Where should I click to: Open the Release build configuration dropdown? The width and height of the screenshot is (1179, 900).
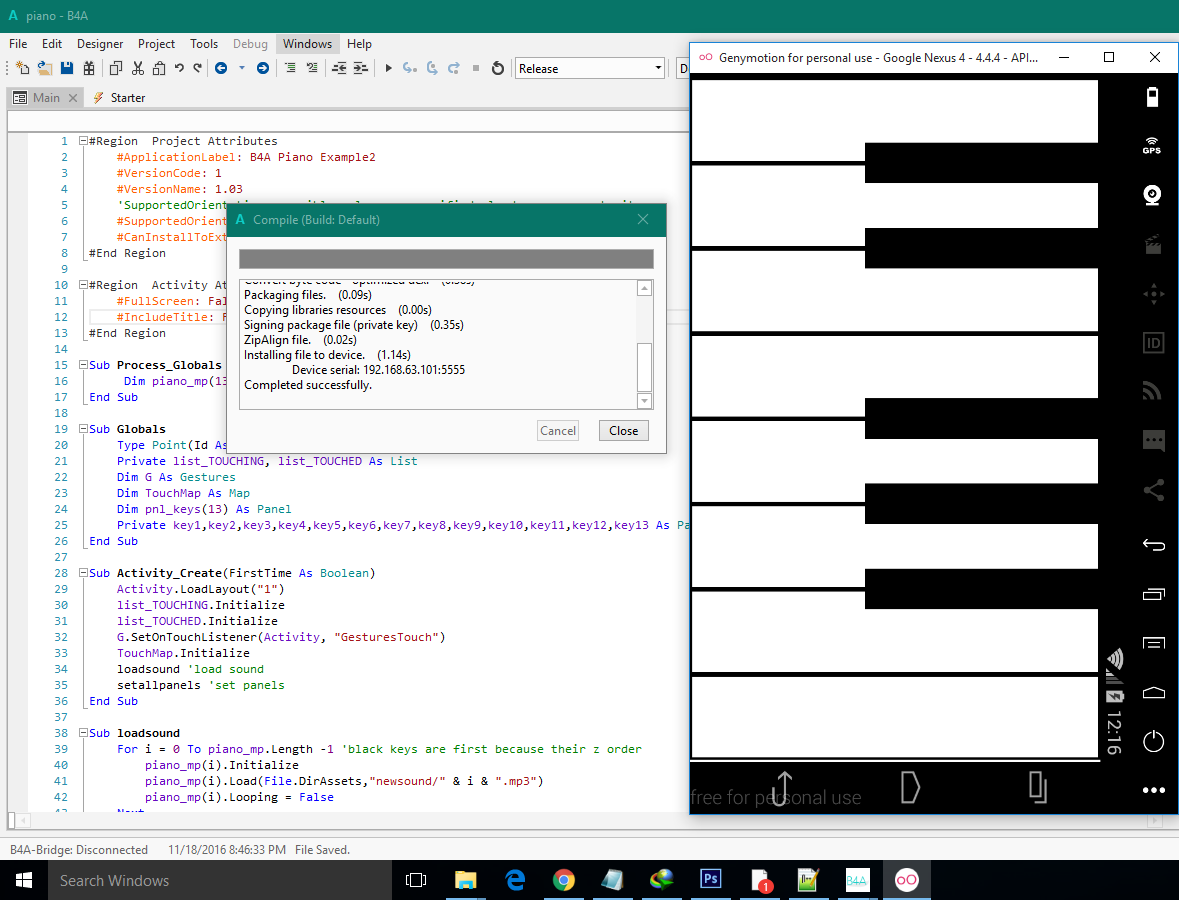click(590, 68)
